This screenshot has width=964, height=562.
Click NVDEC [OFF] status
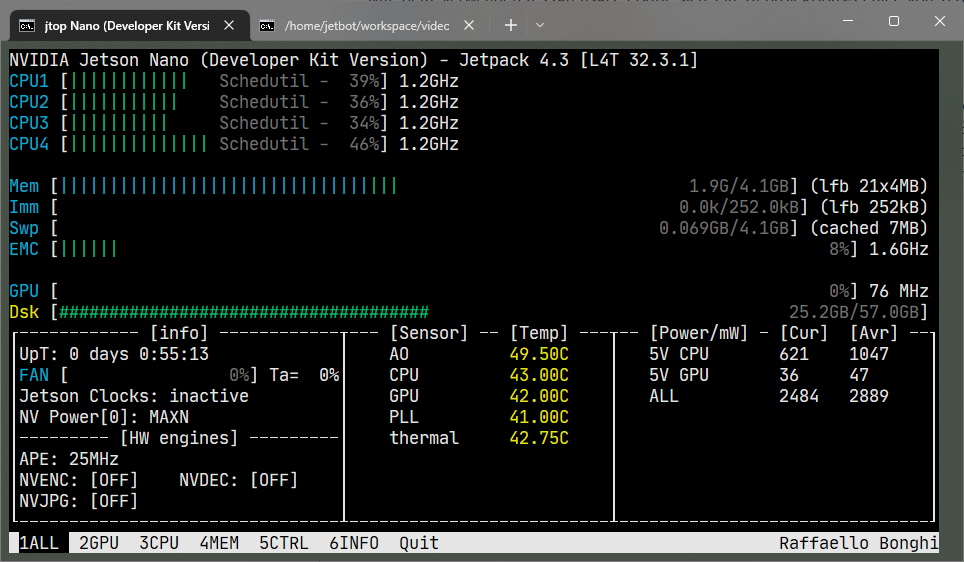pos(238,480)
